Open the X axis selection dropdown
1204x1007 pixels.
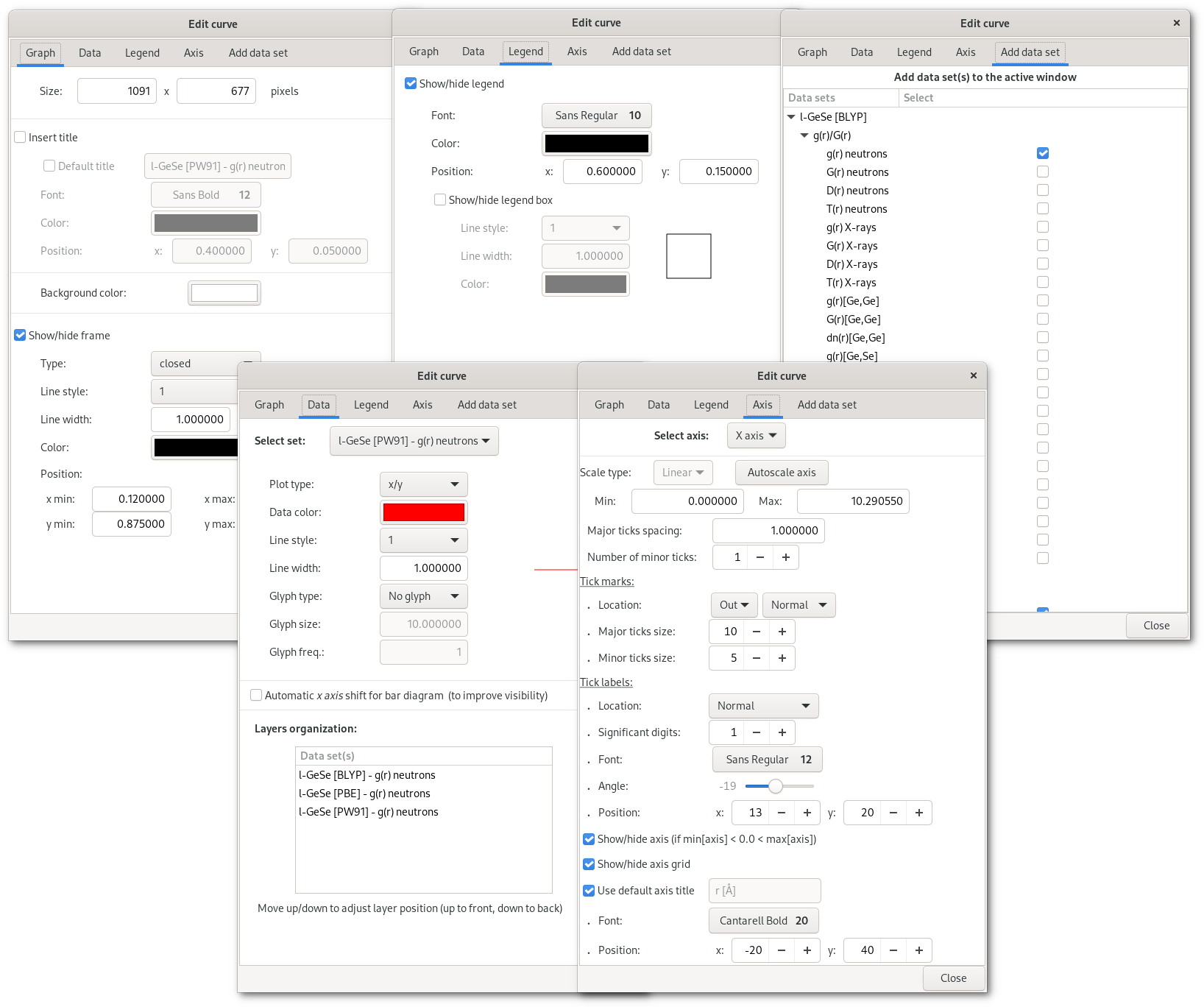756,436
